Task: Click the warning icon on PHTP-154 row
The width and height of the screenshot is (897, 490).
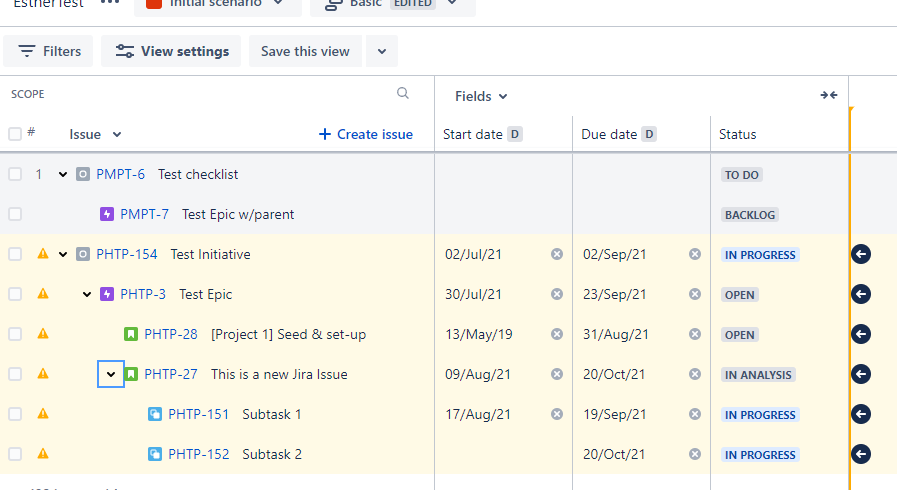Action: point(43,253)
